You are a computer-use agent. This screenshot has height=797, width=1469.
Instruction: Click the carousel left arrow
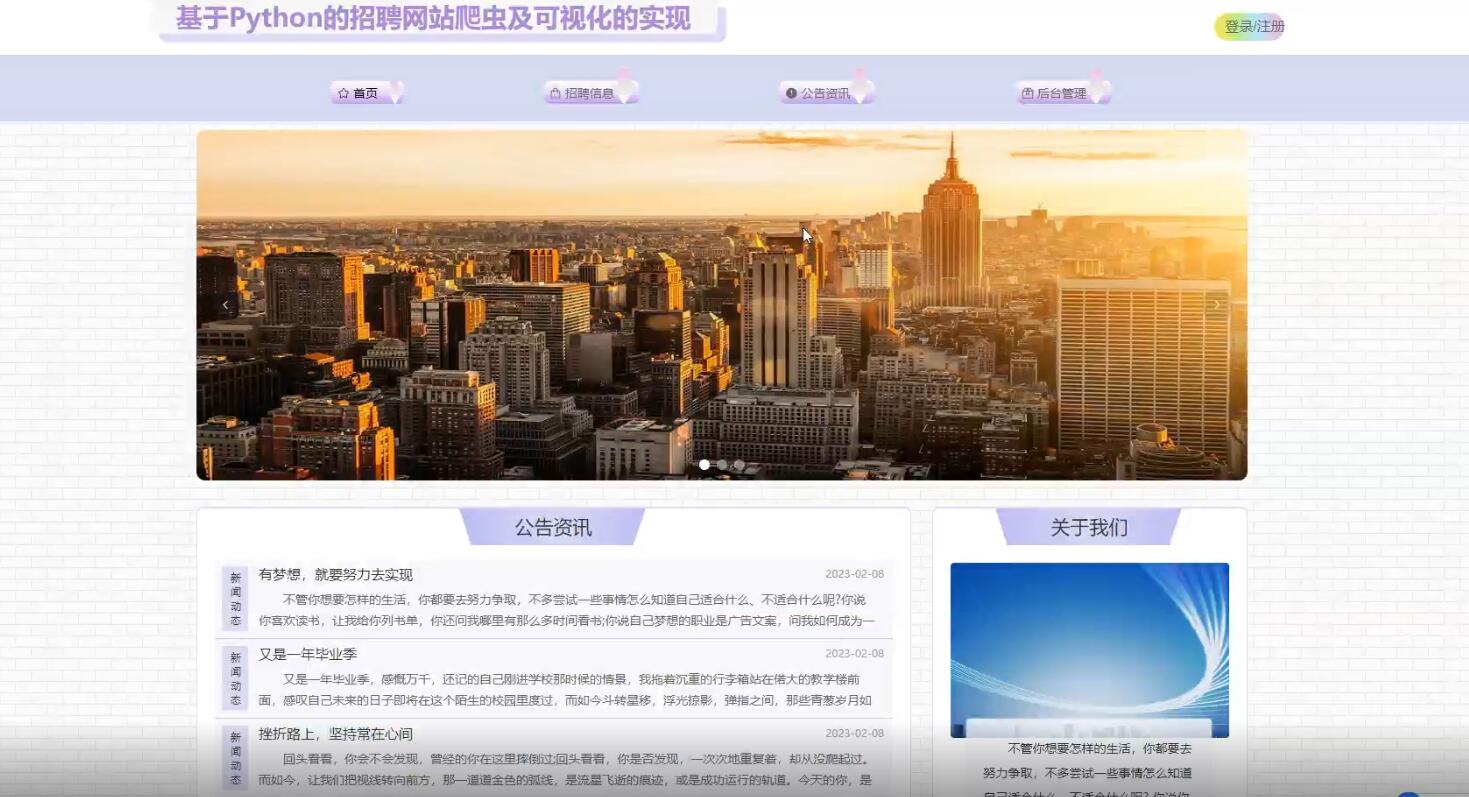tap(225, 304)
